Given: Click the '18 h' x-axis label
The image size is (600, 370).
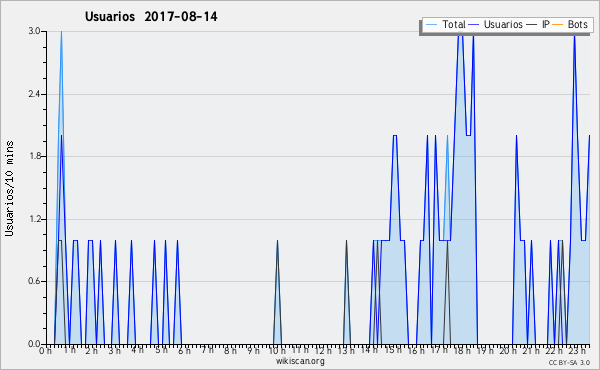Looking at the screenshot, I should tap(462, 351).
